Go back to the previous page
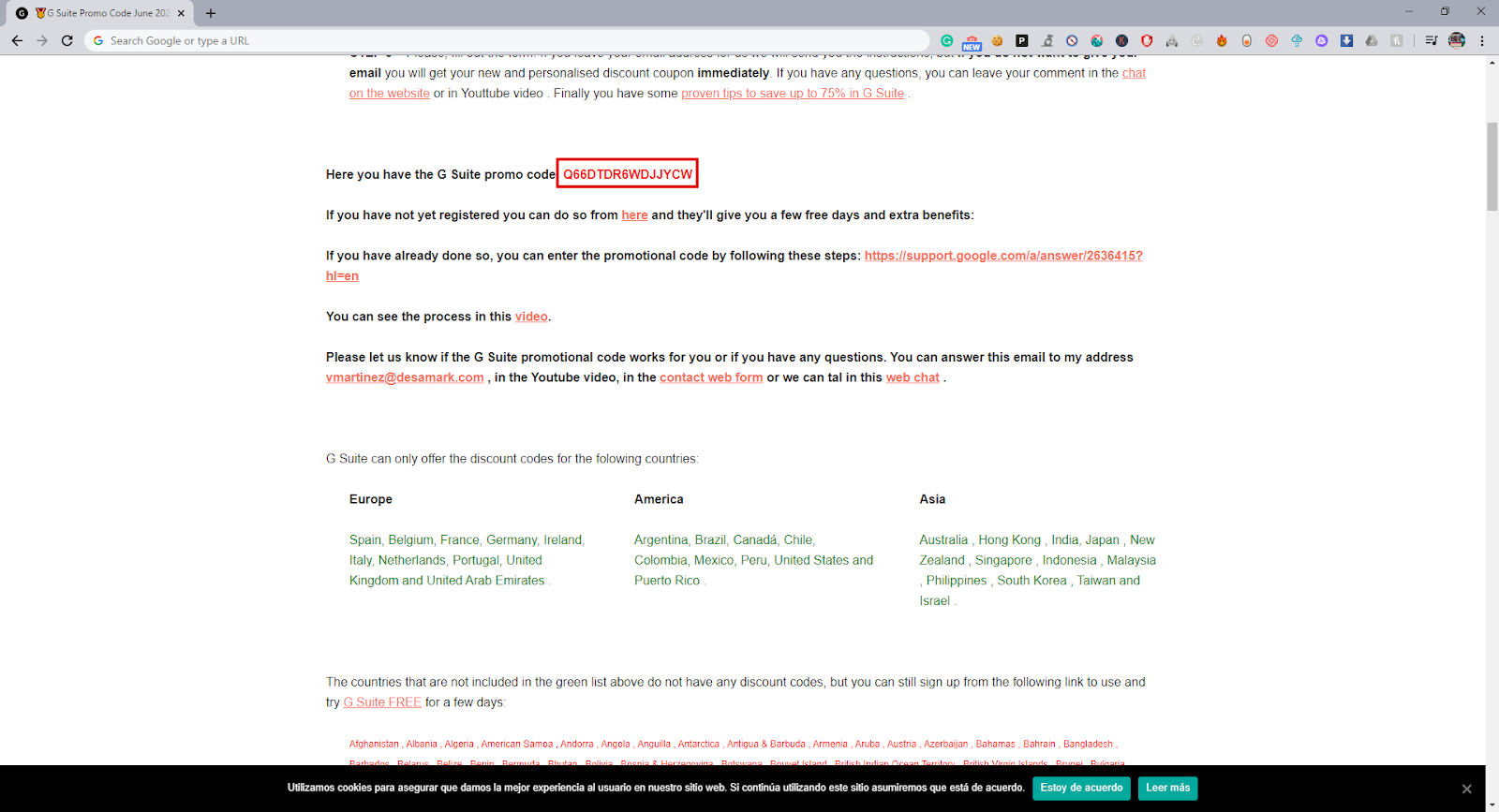Image resolution: width=1499 pixels, height=812 pixels. pos(17,40)
